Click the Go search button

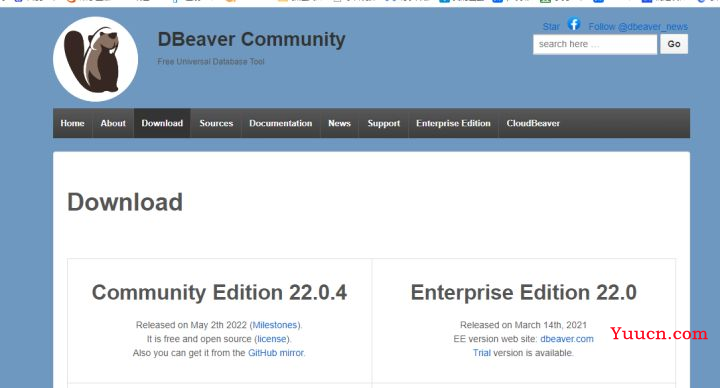674,44
